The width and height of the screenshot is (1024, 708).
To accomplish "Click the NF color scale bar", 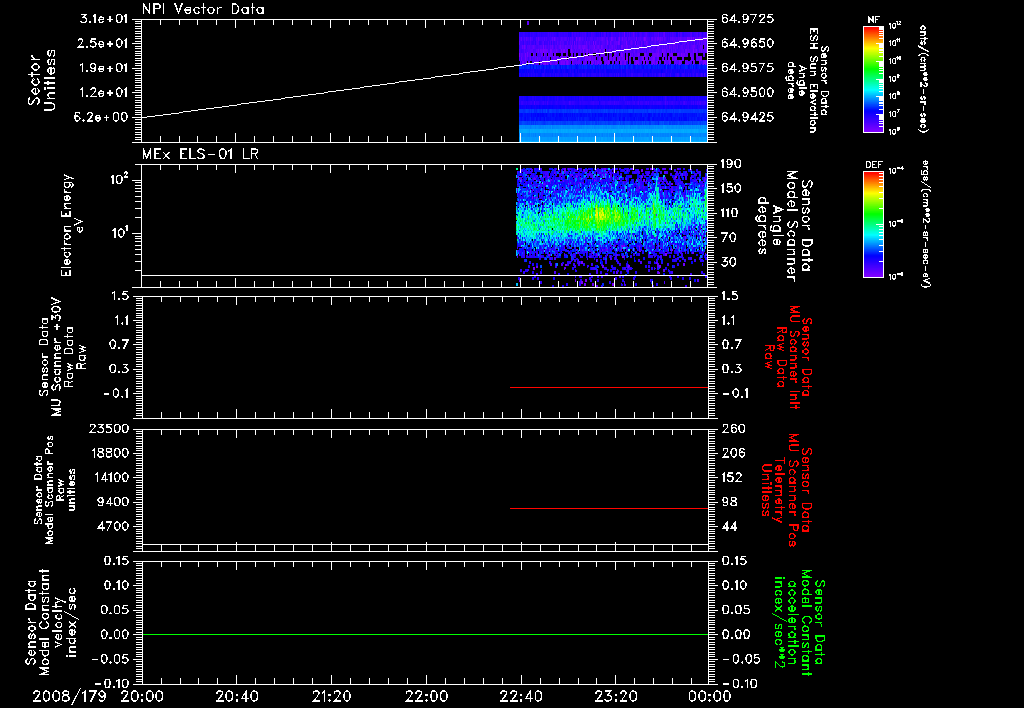I will click(x=874, y=78).
